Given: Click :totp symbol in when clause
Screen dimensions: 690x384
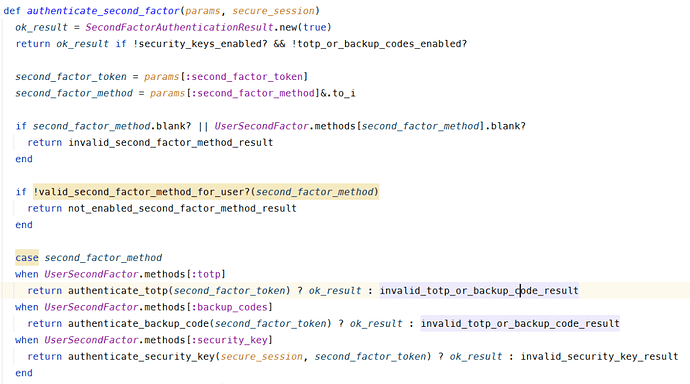Looking at the screenshot, I should [x=206, y=274].
